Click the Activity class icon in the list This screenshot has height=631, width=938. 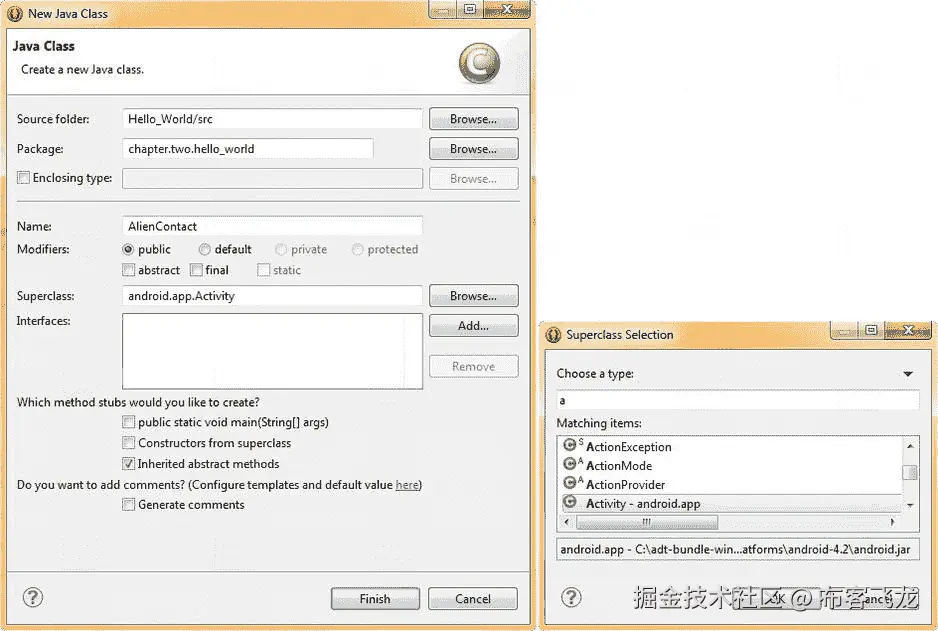570,502
